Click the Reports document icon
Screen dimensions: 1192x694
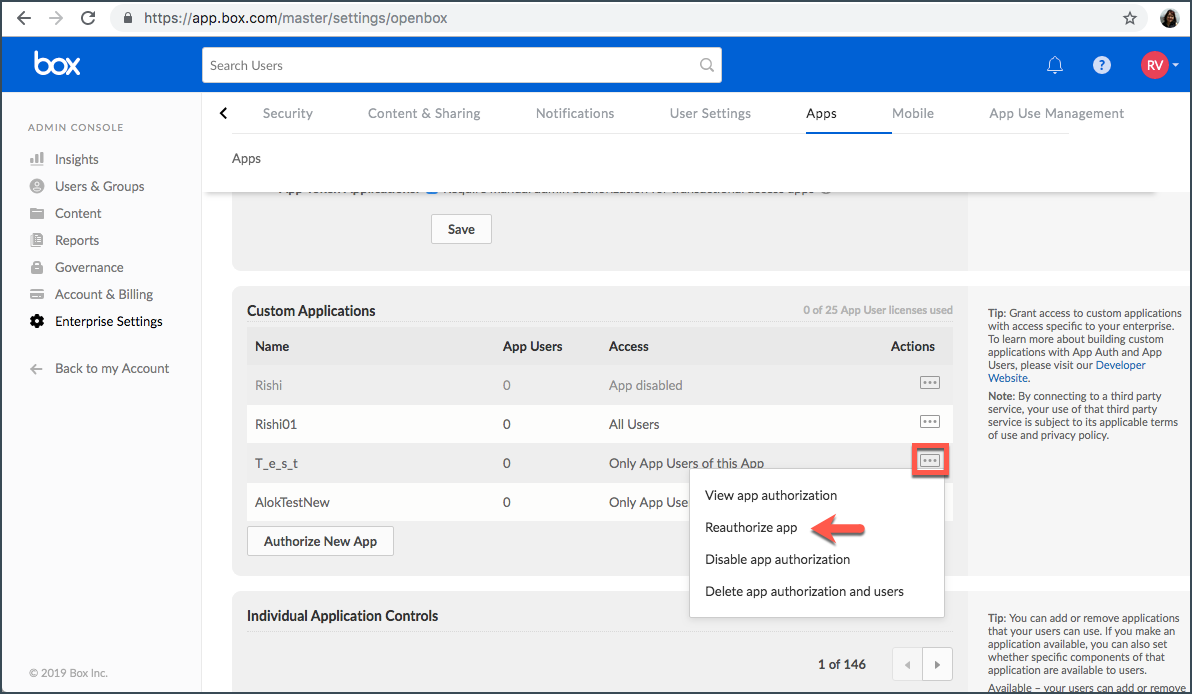[x=36, y=240]
